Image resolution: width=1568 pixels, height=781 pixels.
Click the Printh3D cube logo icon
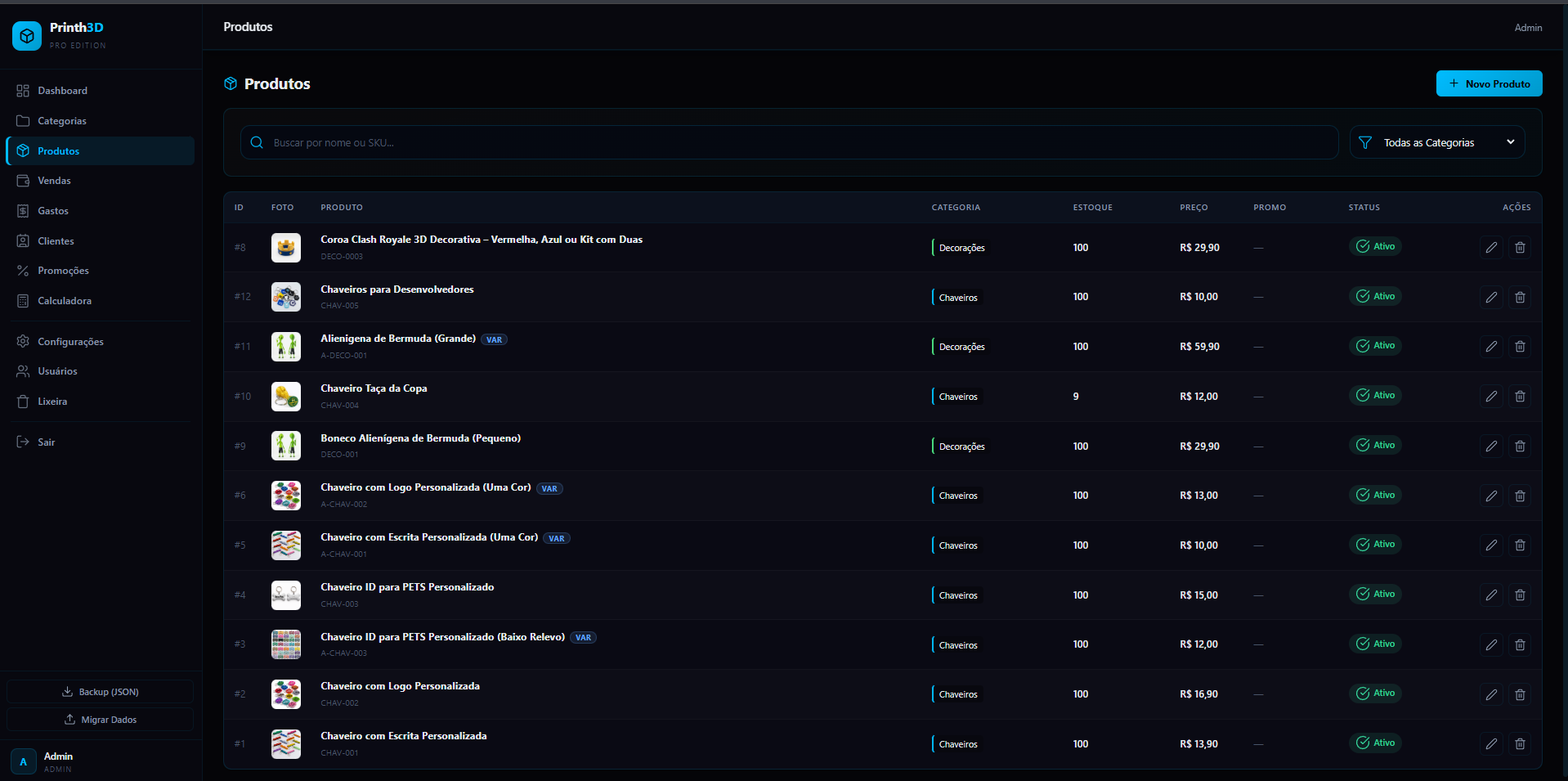pos(27,36)
